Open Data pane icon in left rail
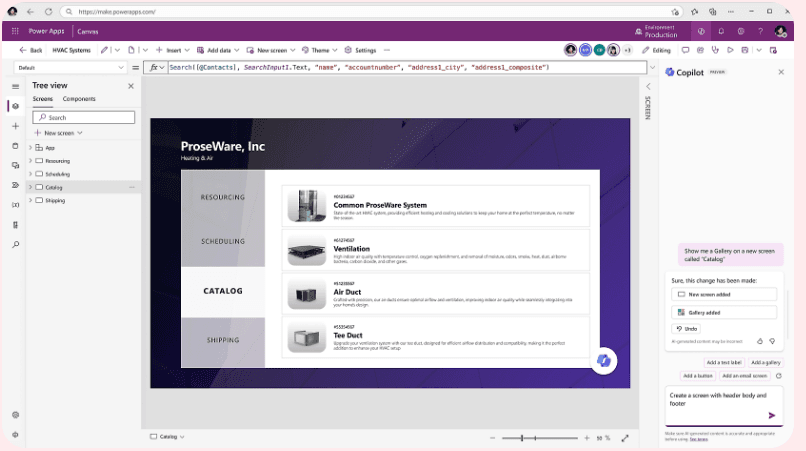The height and width of the screenshot is (451, 806). [15, 146]
